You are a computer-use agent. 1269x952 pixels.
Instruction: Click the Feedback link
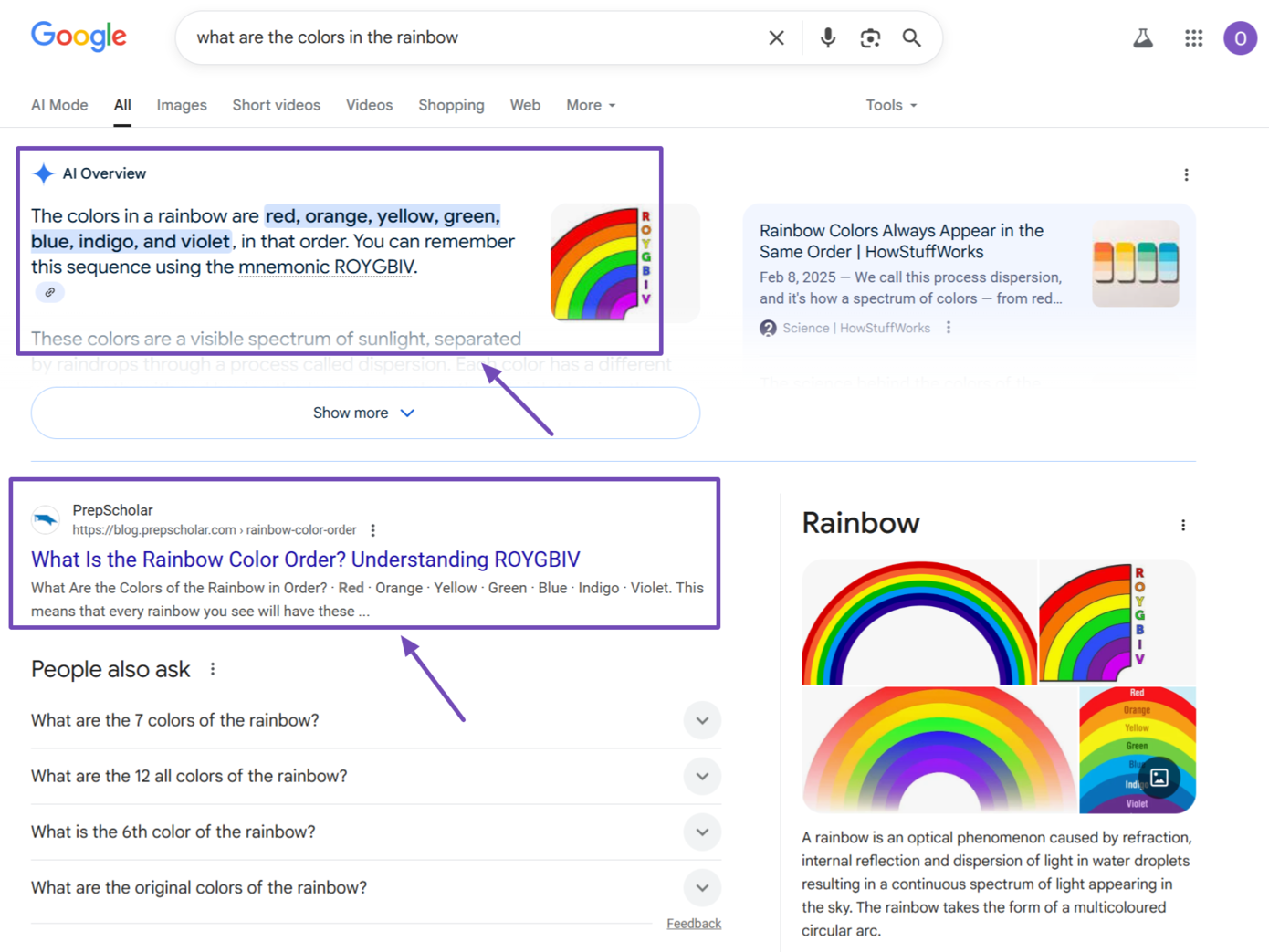point(694,924)
